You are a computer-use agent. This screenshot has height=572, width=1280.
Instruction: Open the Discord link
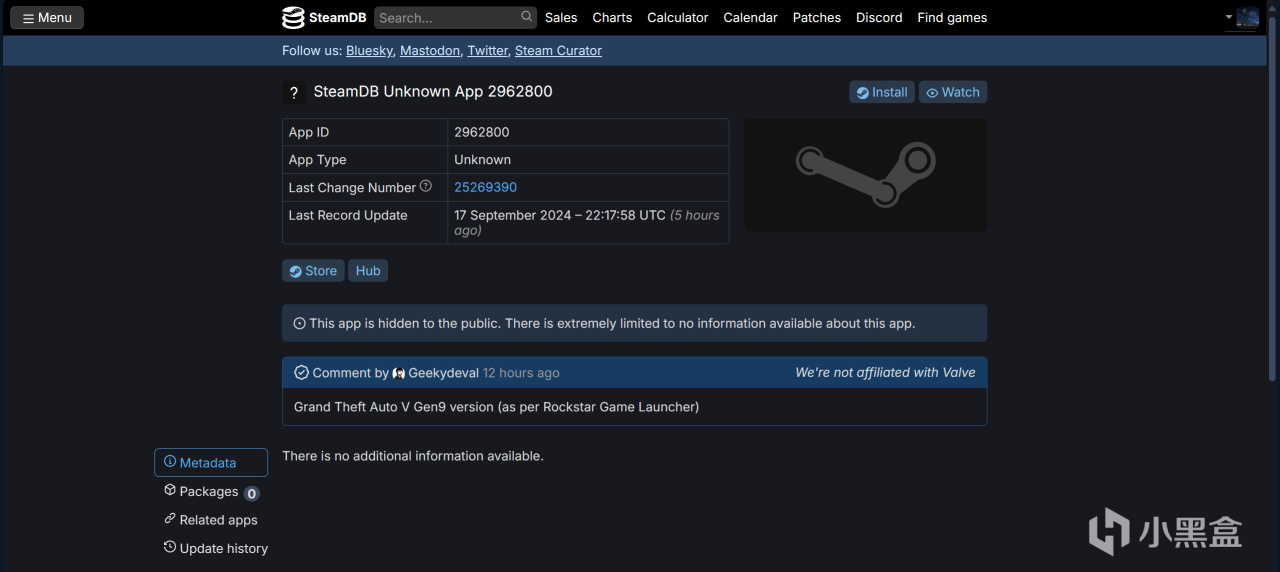pos(879,17)
